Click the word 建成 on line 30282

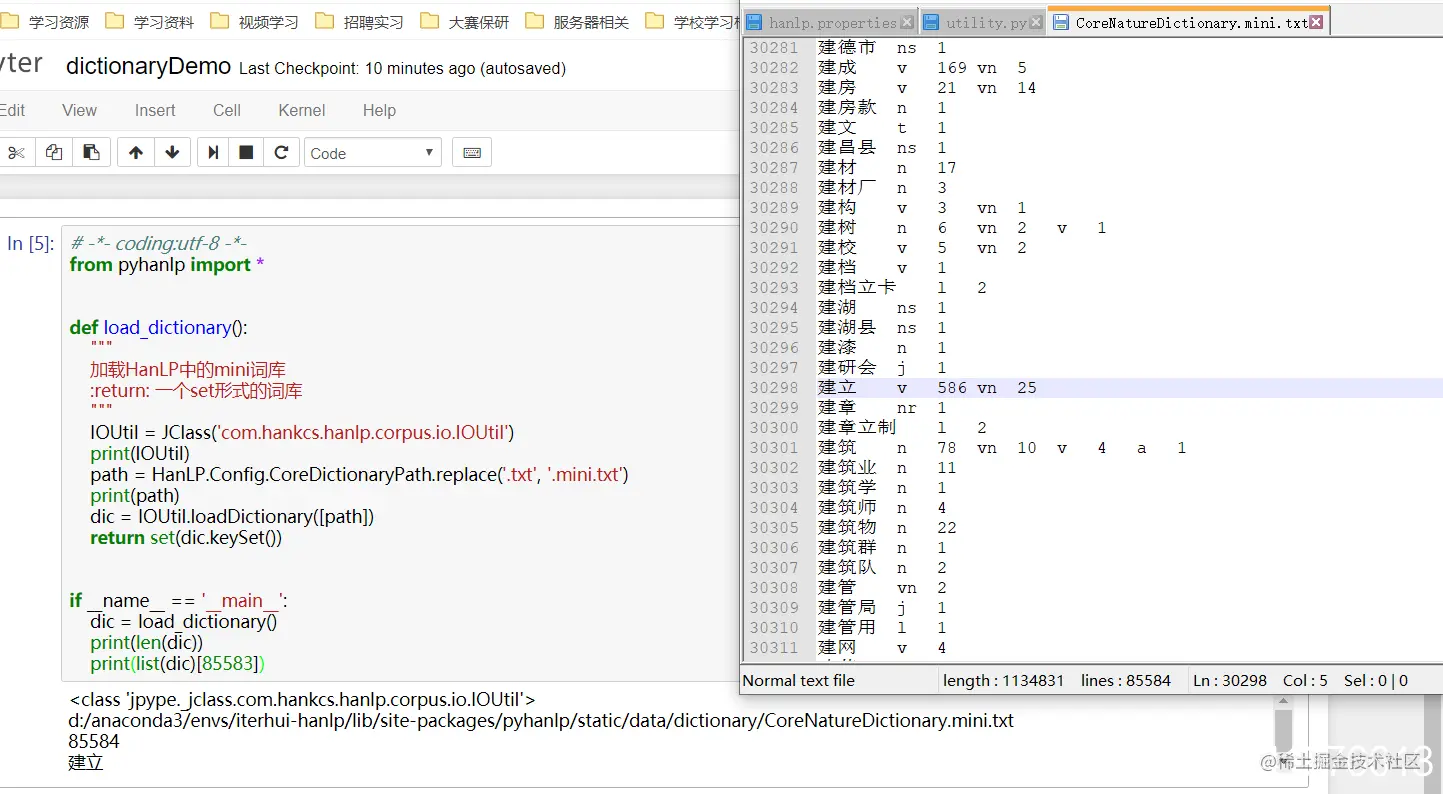837,68
